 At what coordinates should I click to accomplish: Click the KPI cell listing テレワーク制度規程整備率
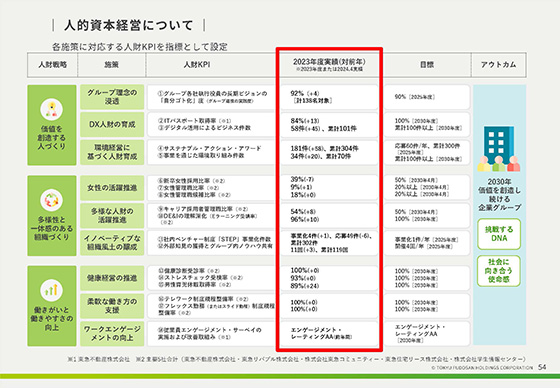pyautogui.click(x=211, y=306)
